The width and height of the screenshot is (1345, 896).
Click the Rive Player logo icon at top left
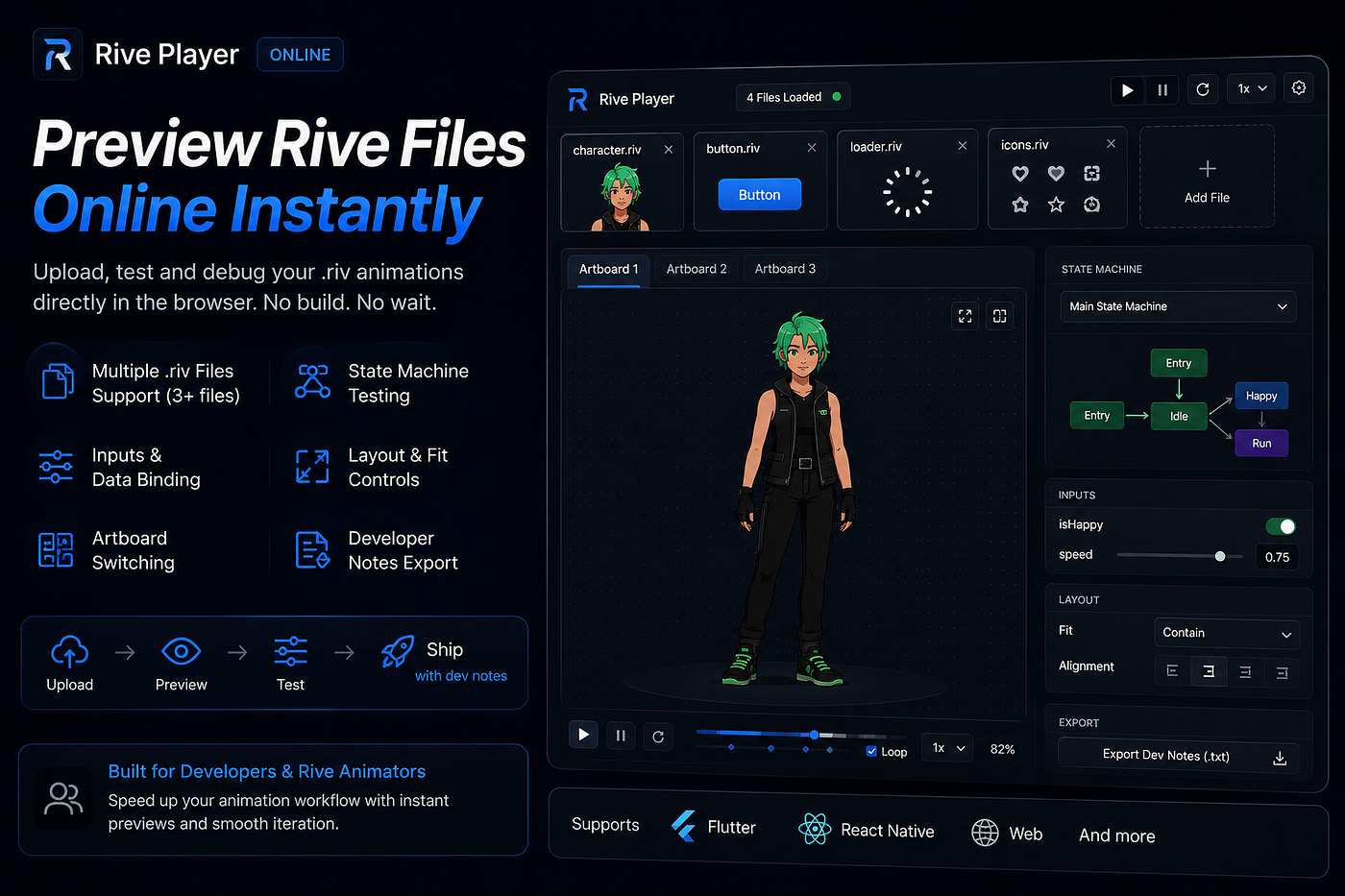point(58,54)
